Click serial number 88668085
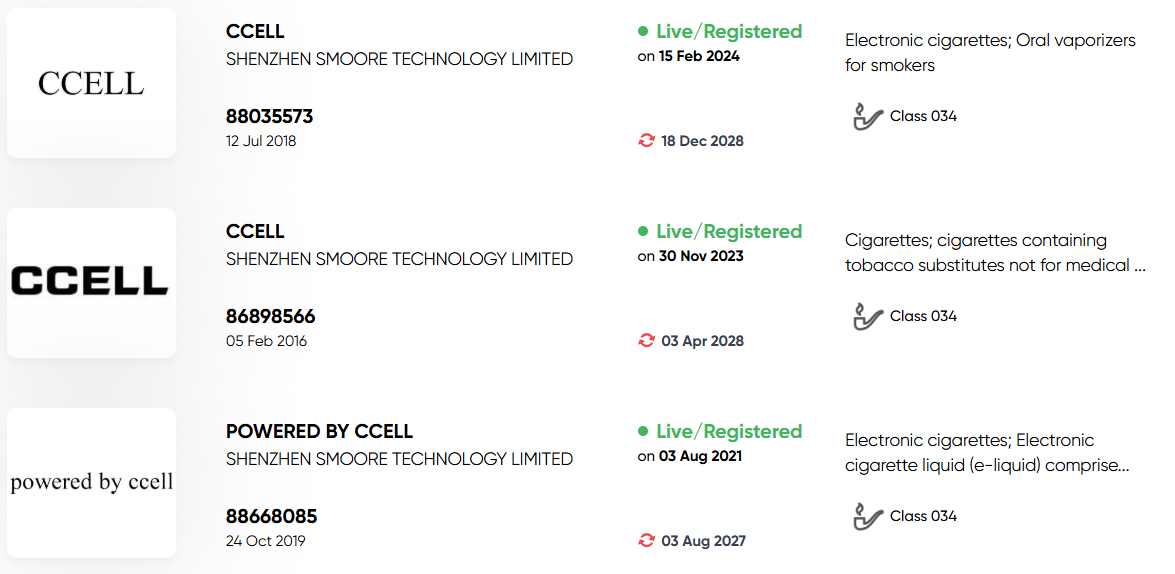1175x574 pixels. (271, 516)
